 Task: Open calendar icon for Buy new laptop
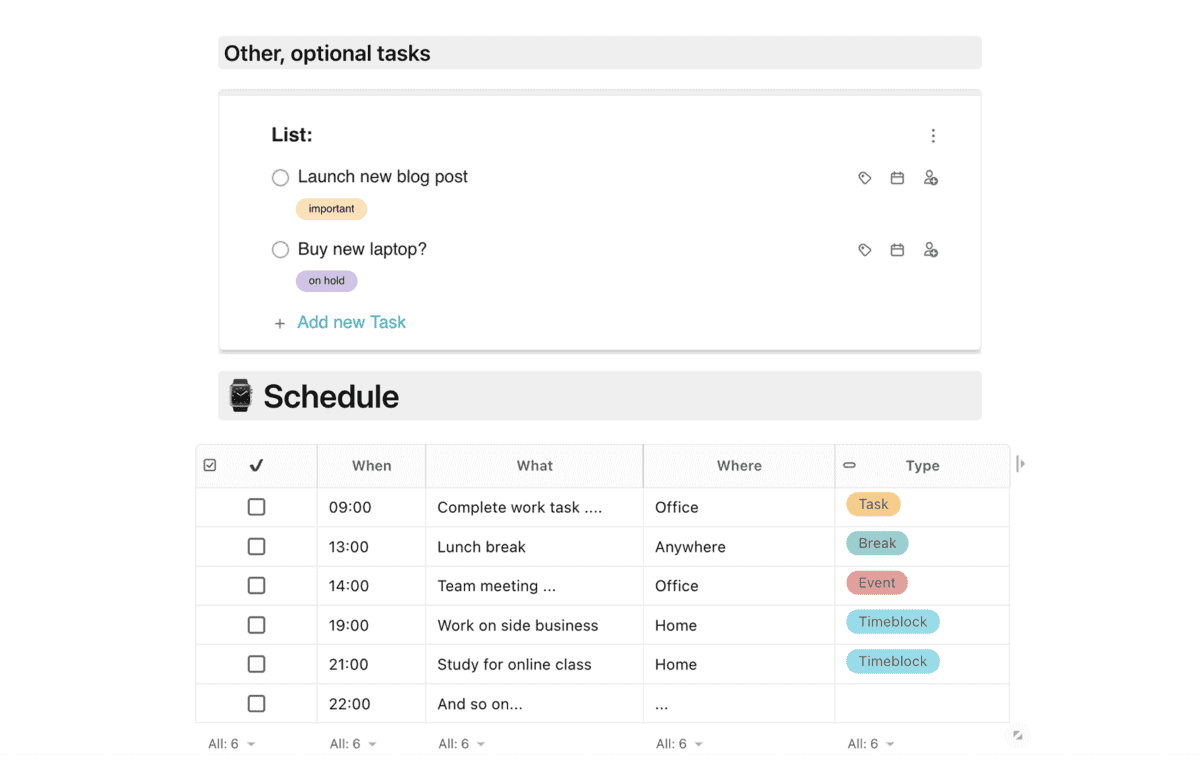click(x=897, y=250)
